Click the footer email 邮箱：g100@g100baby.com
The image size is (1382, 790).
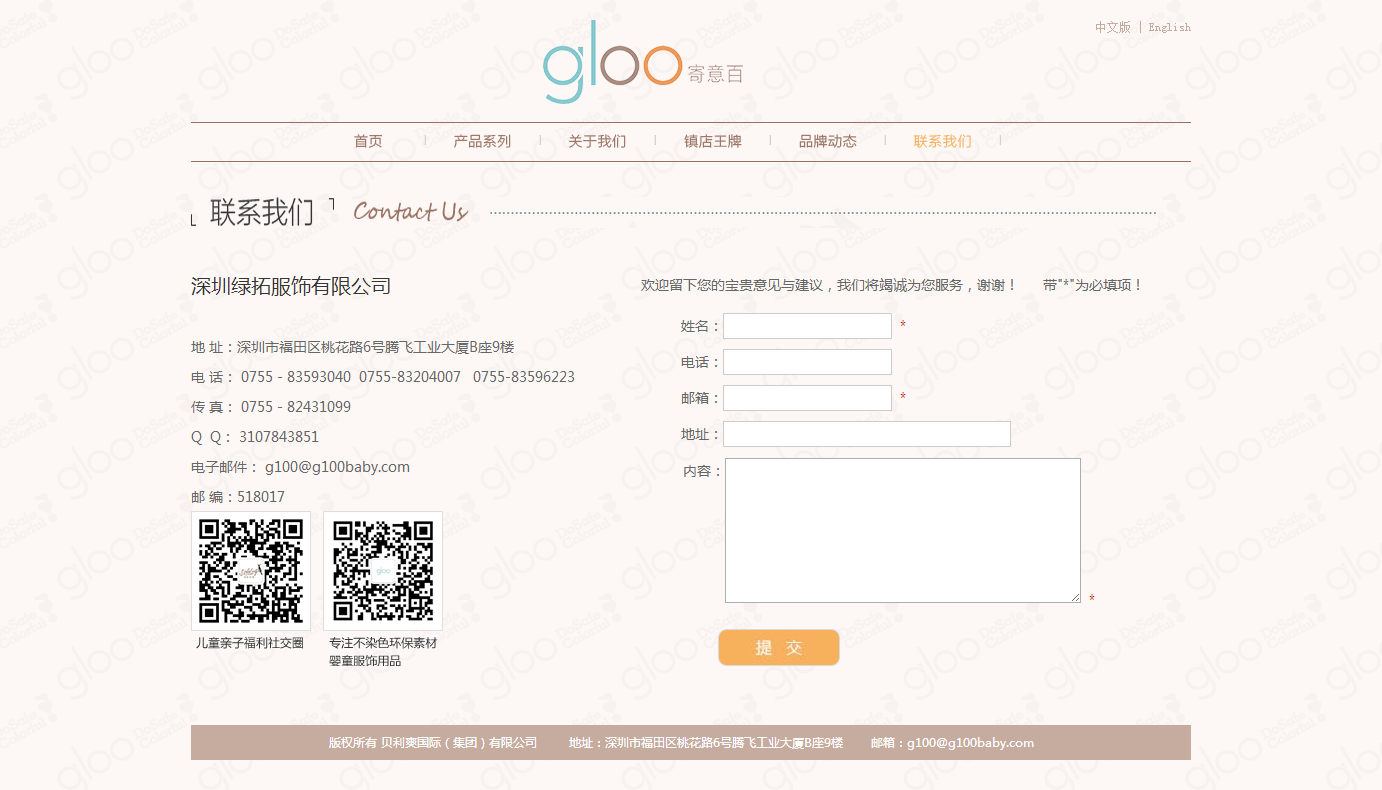pyautogui.click(x=952, y=743)
